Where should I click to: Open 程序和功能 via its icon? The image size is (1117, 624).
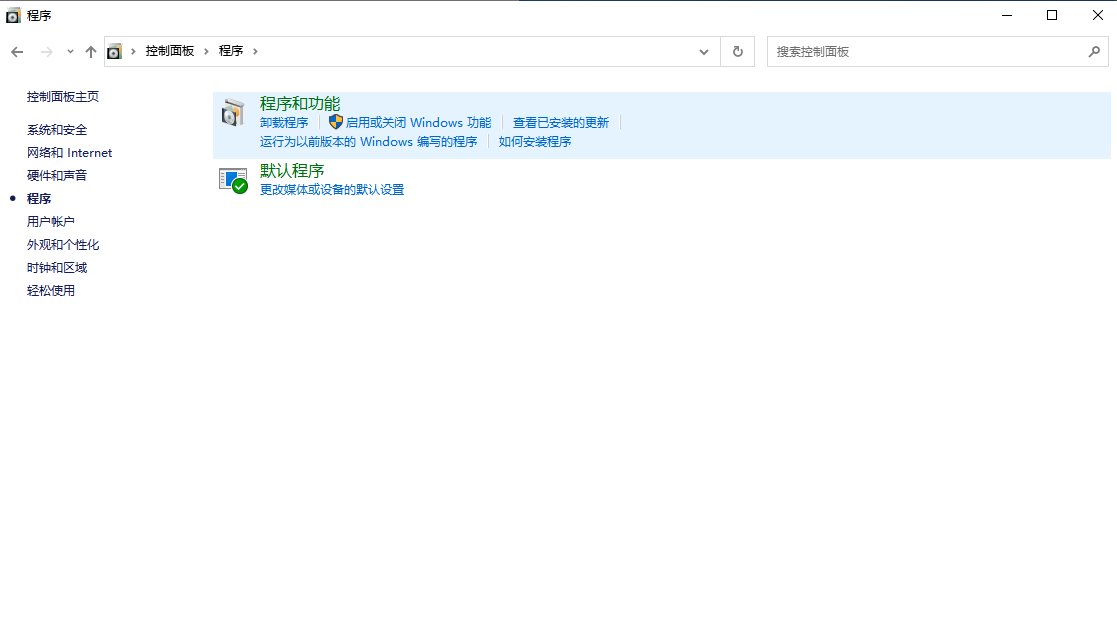(x=233, y=112)
